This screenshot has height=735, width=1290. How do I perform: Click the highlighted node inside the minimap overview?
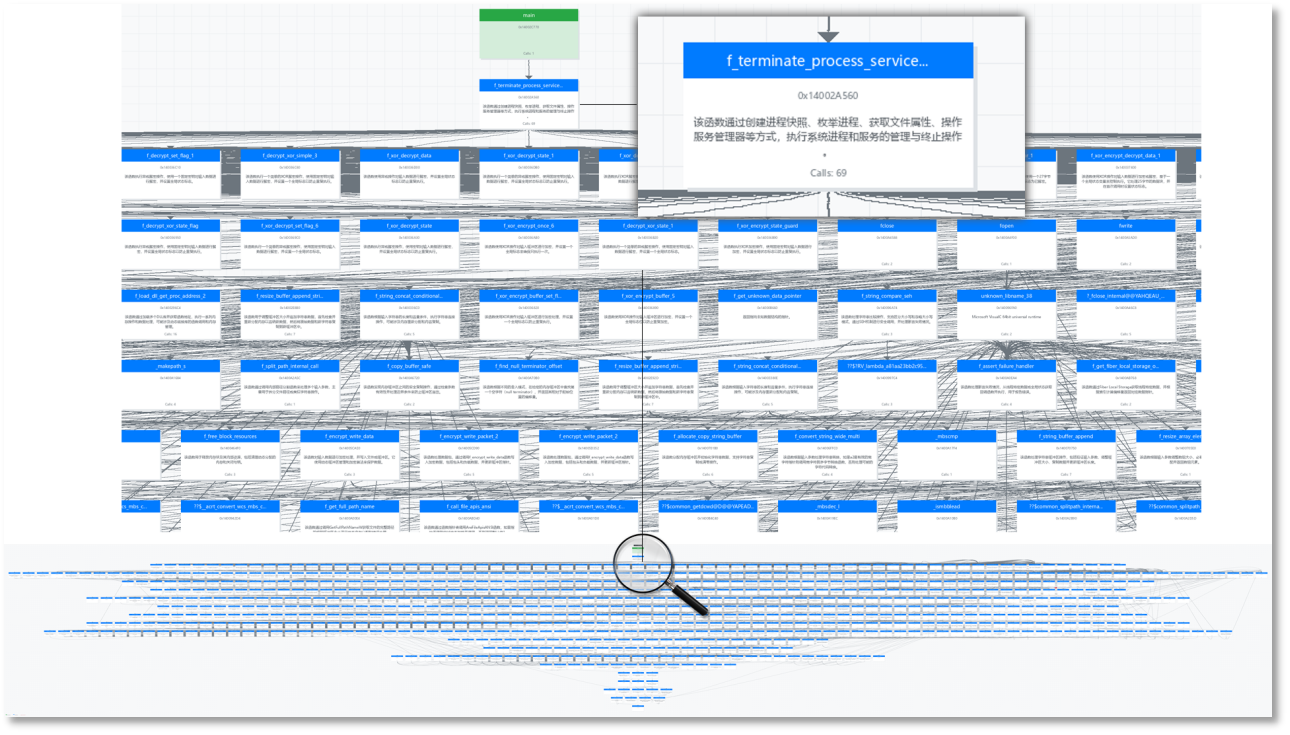pos(638,551)
